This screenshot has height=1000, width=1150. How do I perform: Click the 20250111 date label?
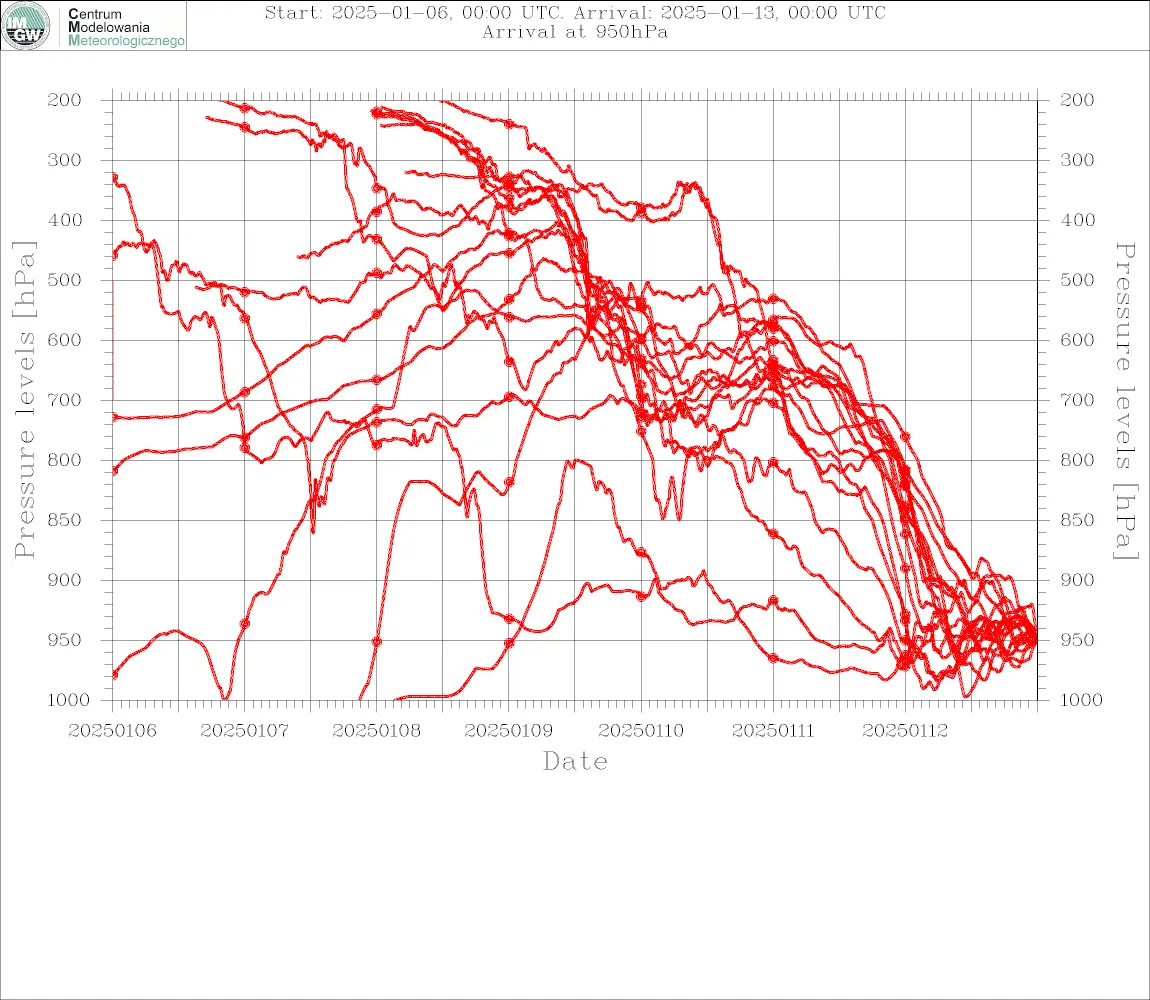(x=773, y=731)
